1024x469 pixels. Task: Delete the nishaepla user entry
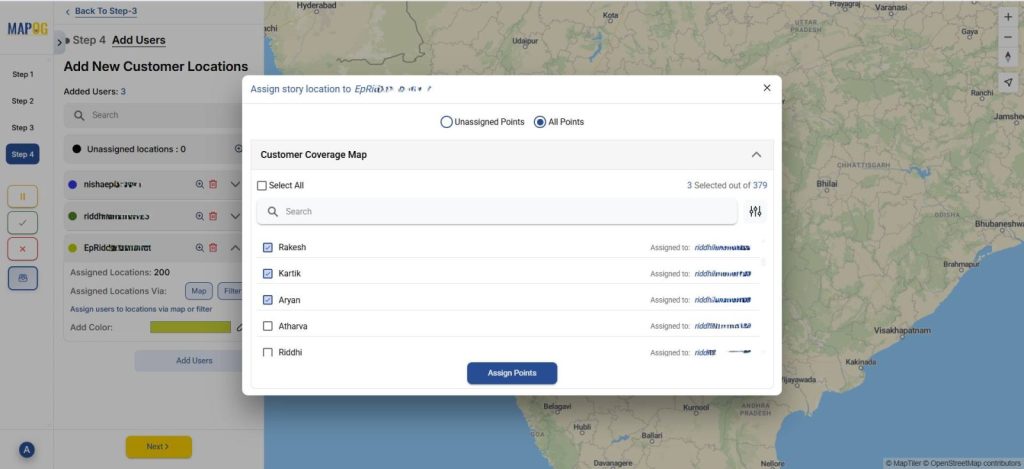pos(213,184)
